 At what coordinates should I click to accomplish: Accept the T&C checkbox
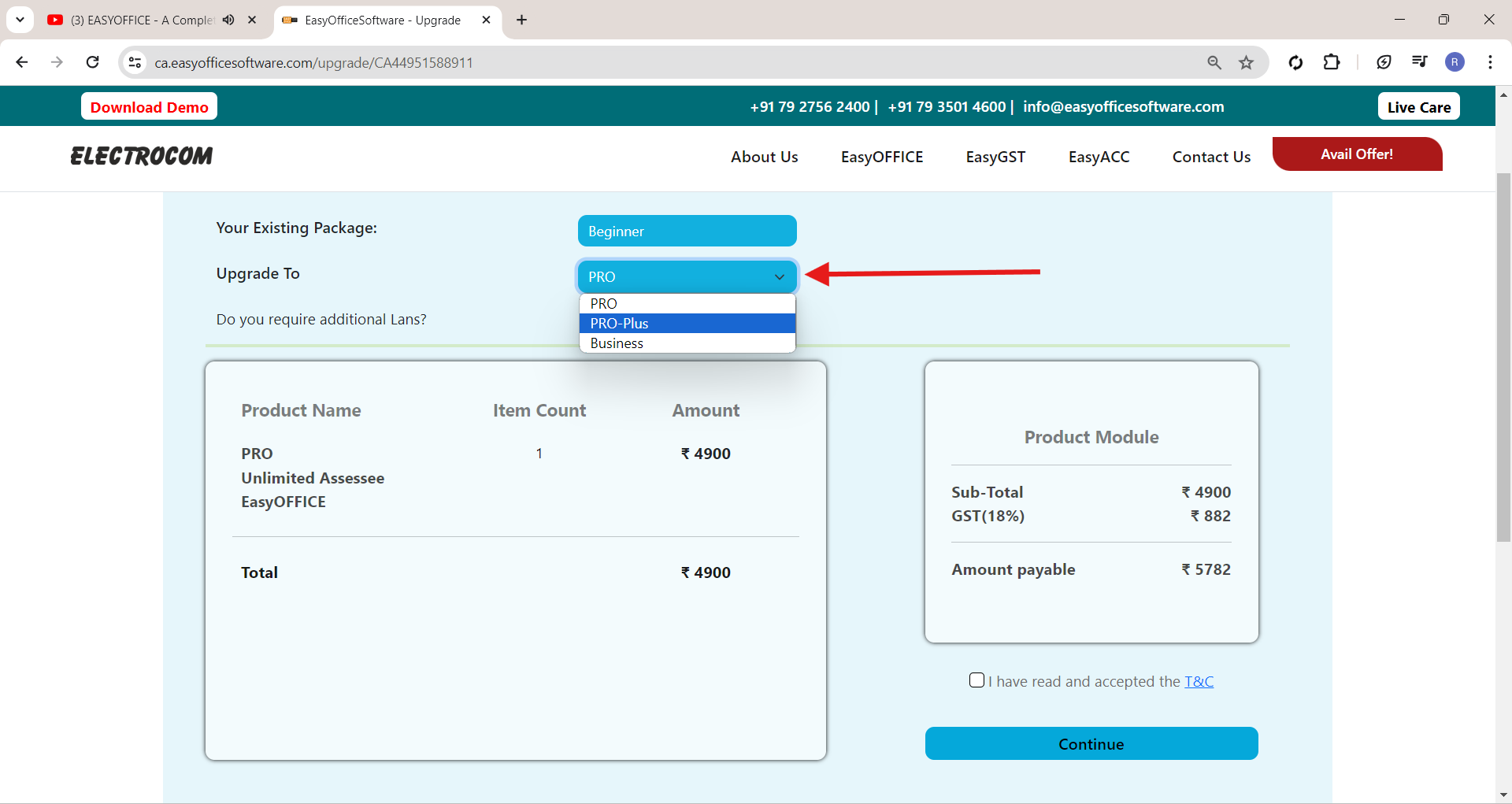tap(976, 680)
